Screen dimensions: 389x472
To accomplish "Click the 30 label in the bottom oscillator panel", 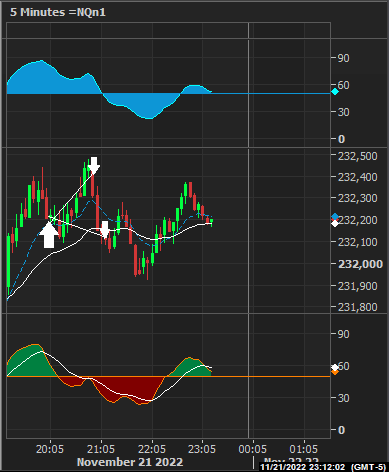I will pyautogui.click(x=344, y=398).
